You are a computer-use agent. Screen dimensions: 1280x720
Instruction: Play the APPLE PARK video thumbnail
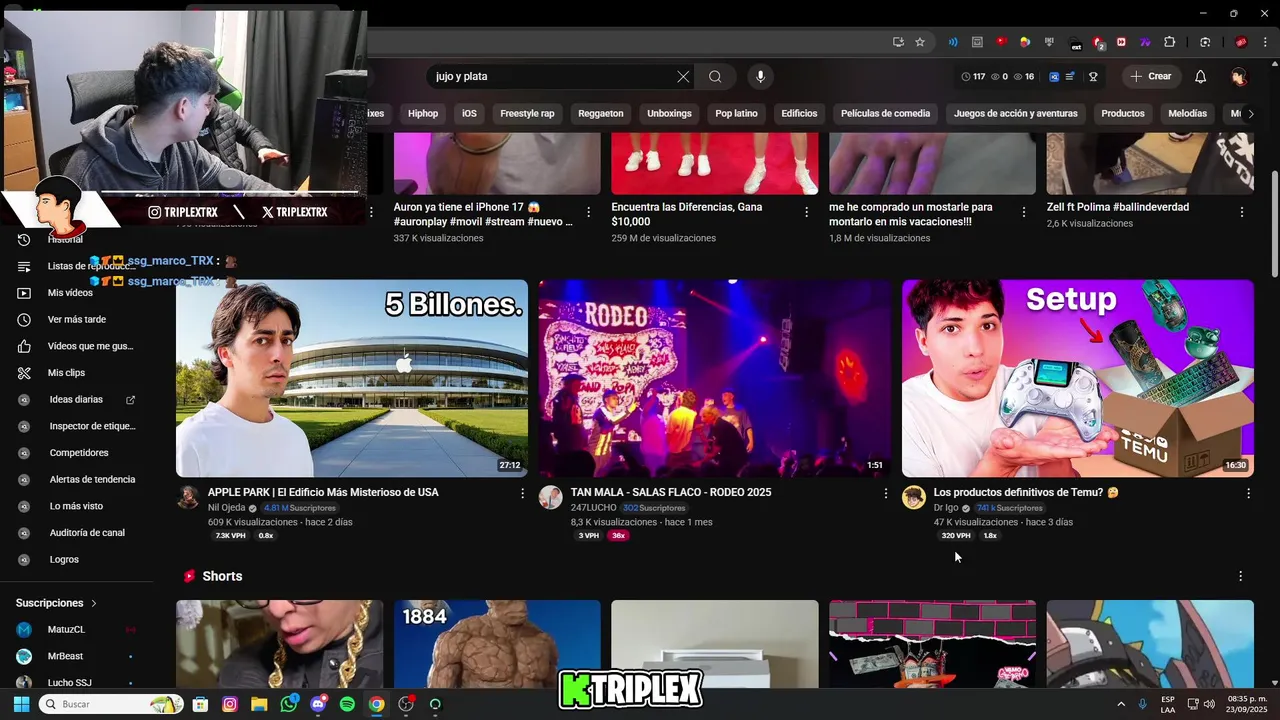(352, 378)
